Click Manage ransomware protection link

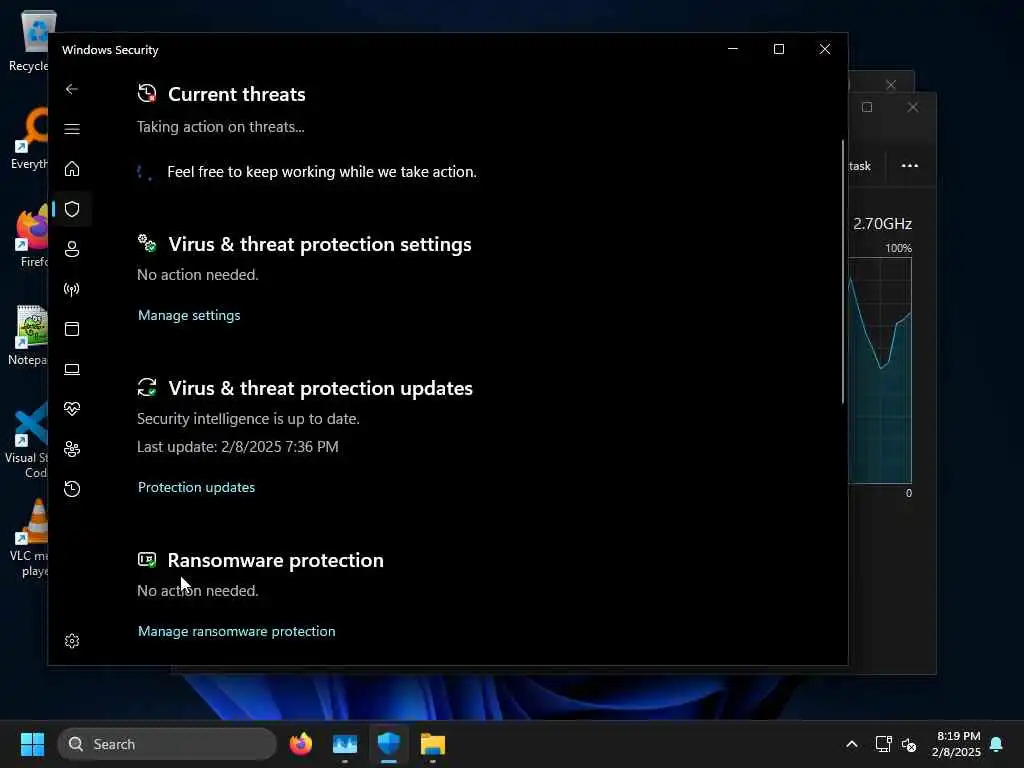(236, 632)
